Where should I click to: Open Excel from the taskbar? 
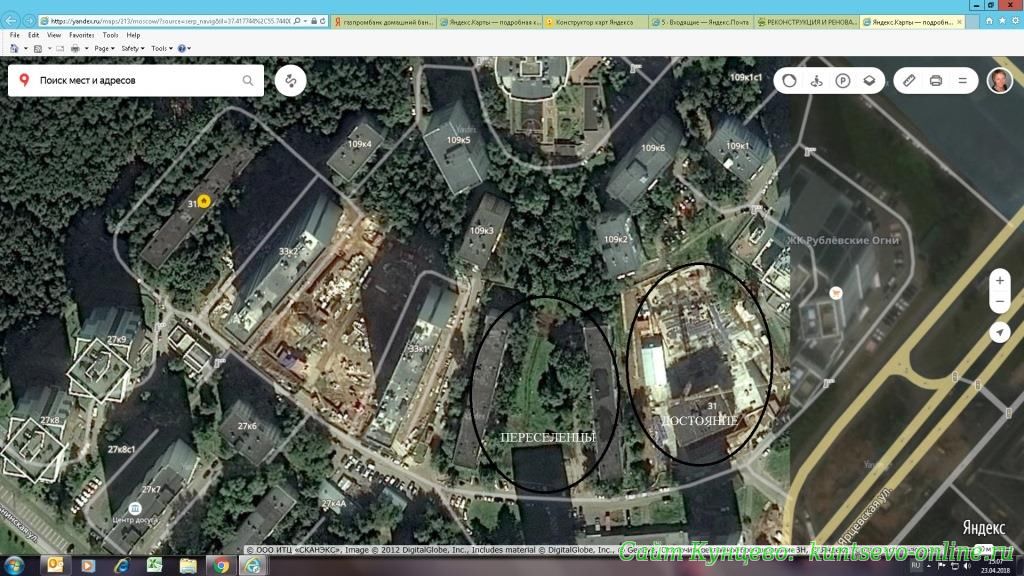[154, 565]
